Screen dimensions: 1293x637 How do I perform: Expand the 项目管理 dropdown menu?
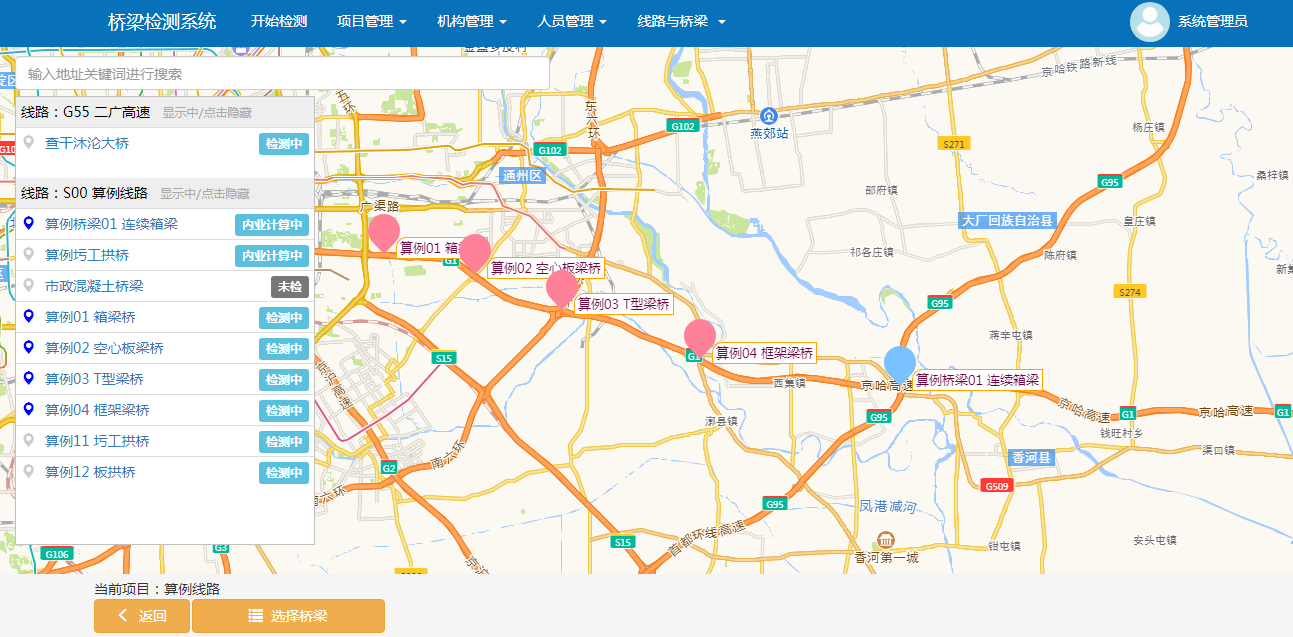[x=371, y=21]
